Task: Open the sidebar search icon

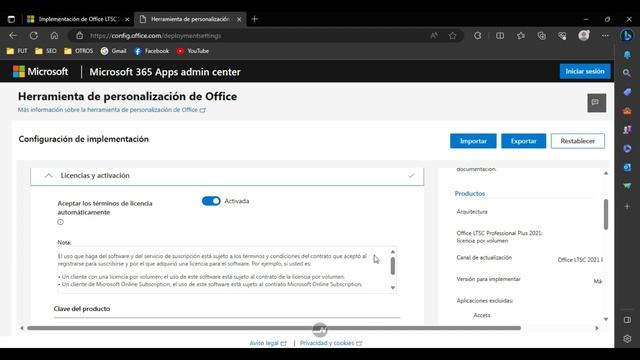Action: (x=627, y=73)
